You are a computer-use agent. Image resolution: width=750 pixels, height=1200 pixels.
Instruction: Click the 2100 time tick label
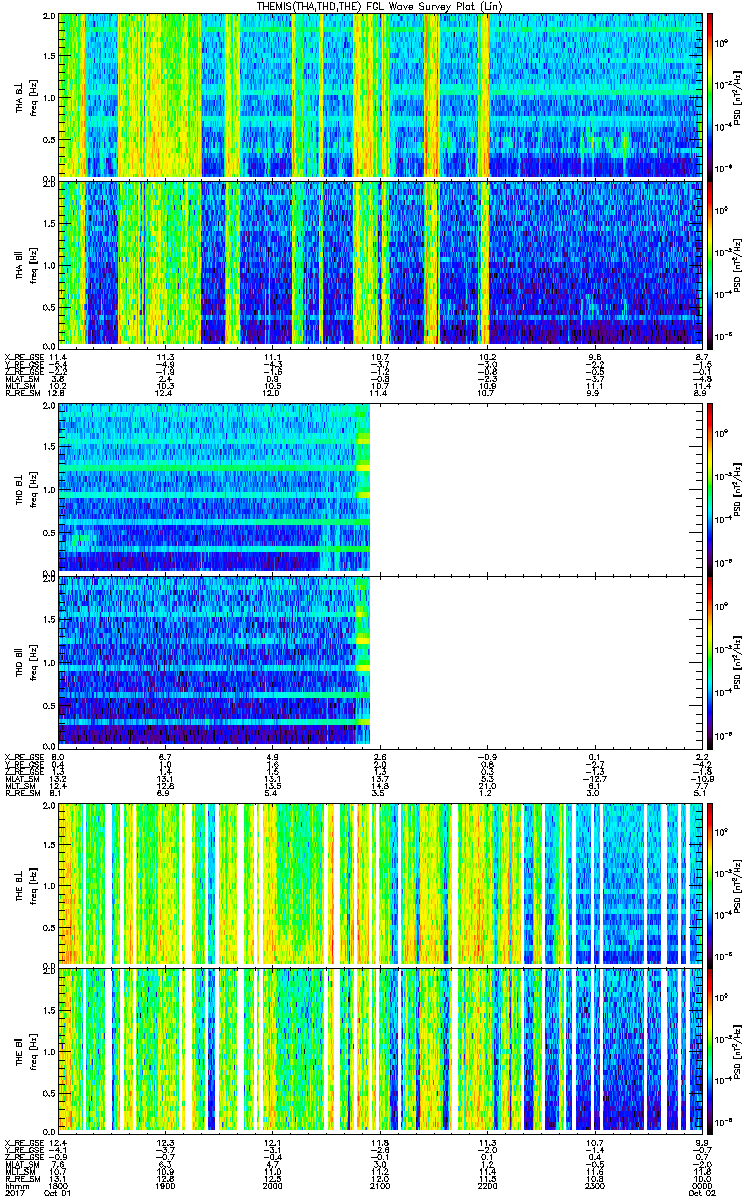pos(381,1184)
